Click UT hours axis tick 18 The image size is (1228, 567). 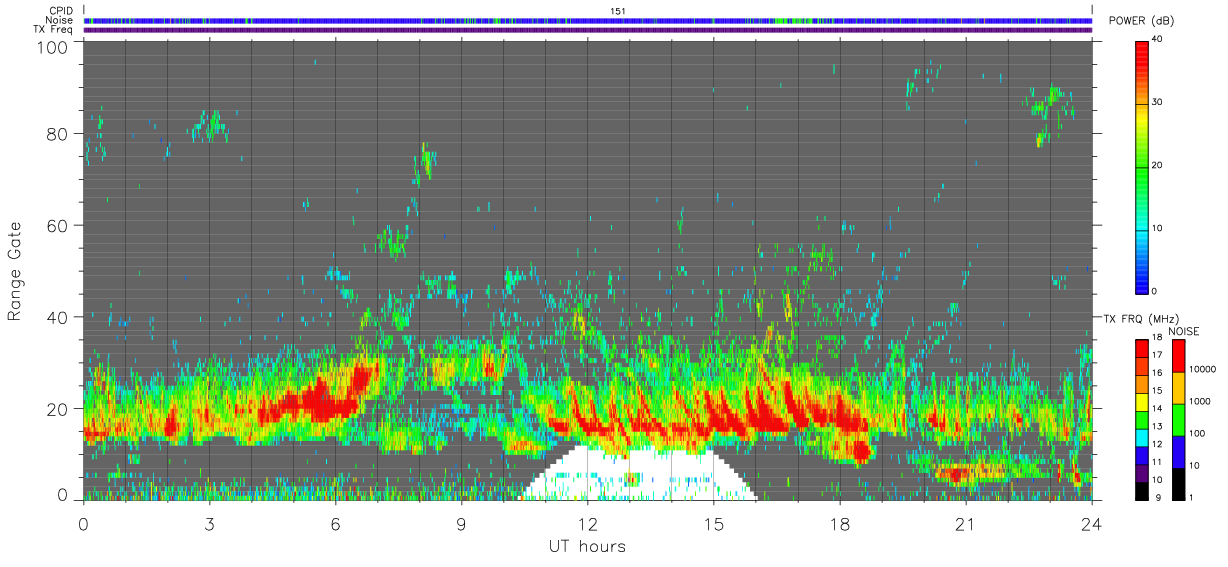(839, 523)
